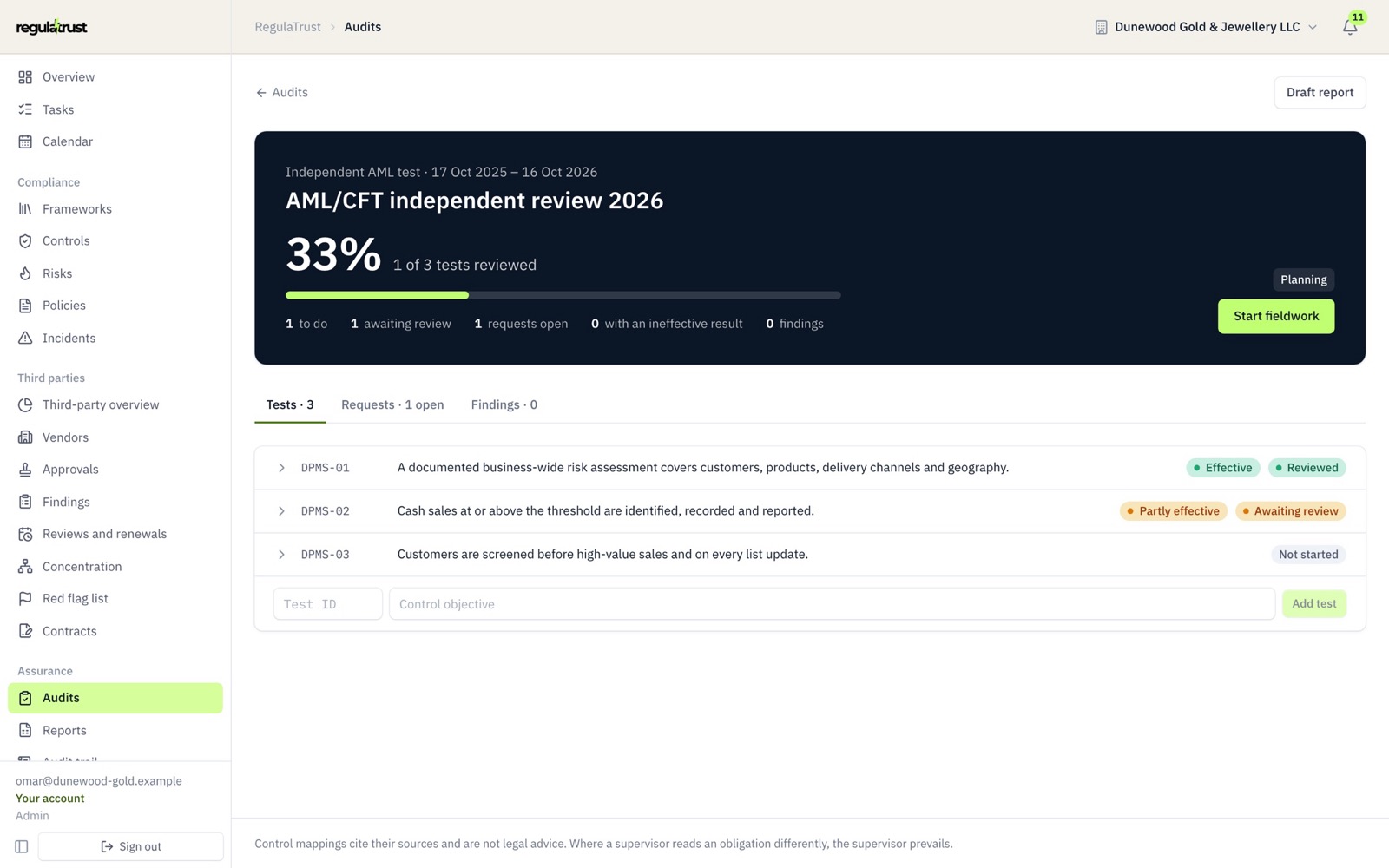Open the Reports document icon
This screenshot has height=868, width=1389.
[25, 731]
